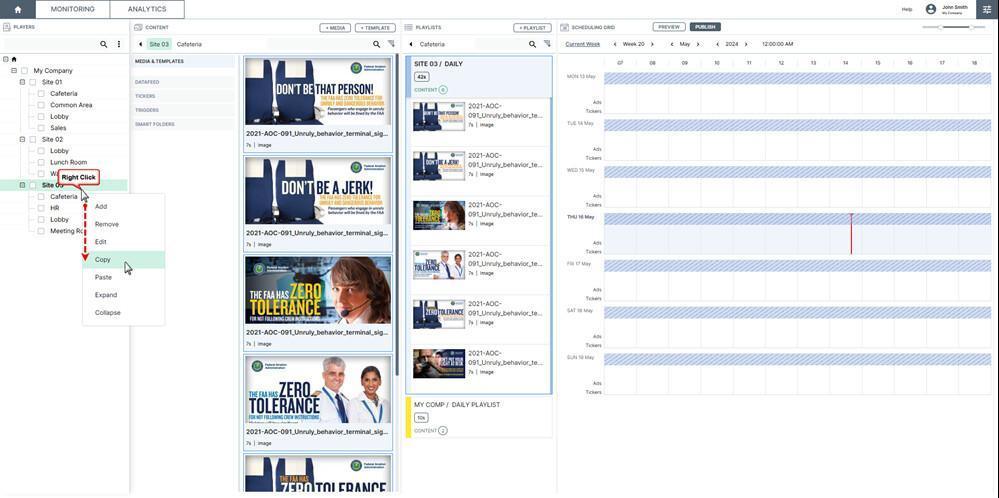
Task: Select the Don't Be That Person thumbnail
Action: (318, 91)
